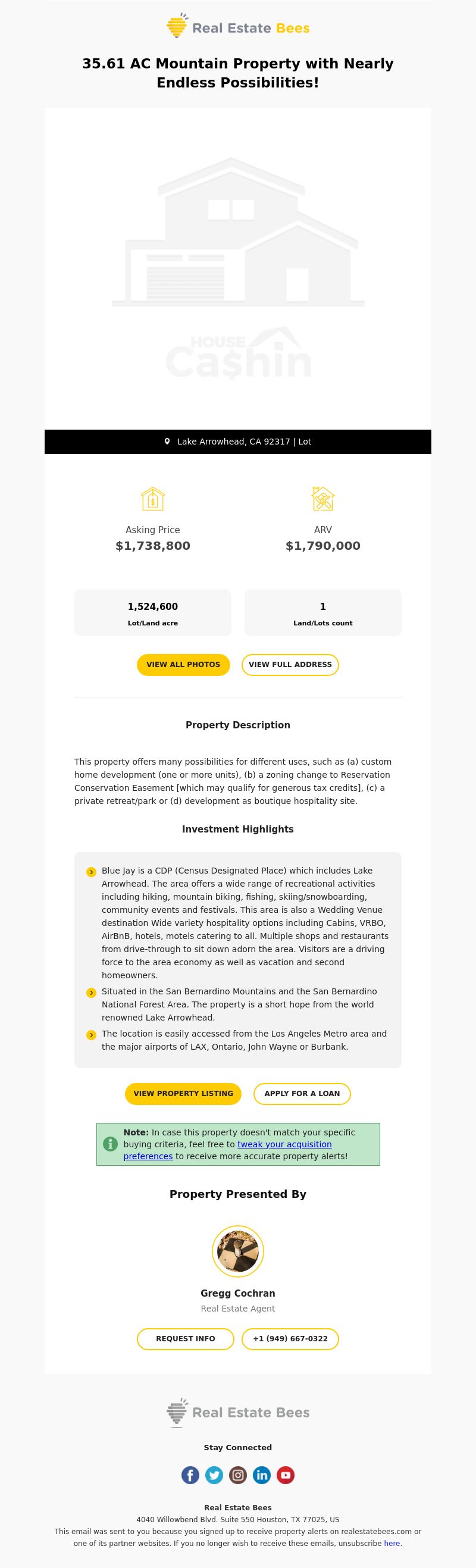This screenshot has width=476, height=1568.
Task: Click the View Full Address button
Action: point(290,665)
